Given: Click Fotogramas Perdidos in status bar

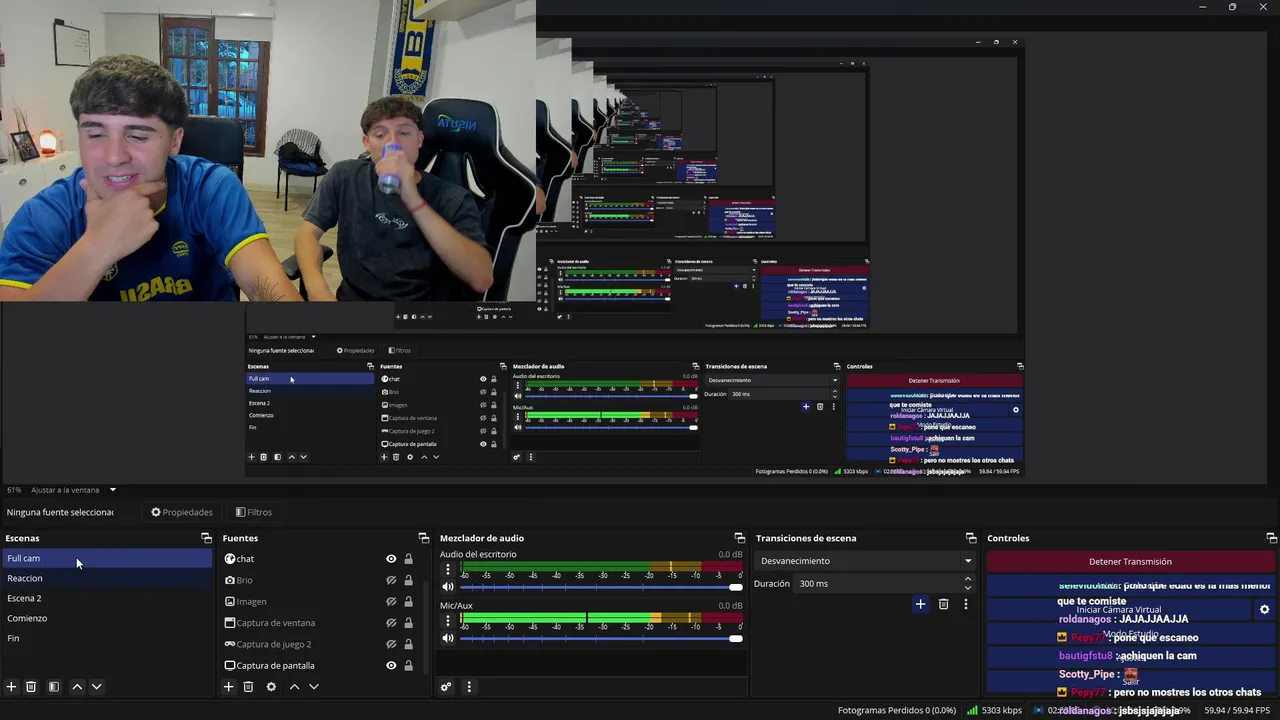Looking at the screenshot, I should (x=897, y=710).
